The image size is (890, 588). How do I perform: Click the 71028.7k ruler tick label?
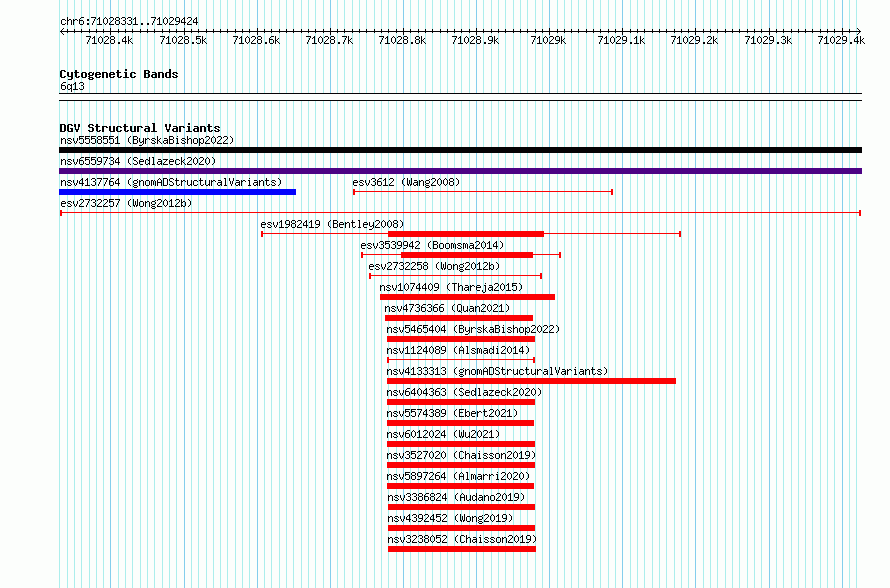[329, 40]
